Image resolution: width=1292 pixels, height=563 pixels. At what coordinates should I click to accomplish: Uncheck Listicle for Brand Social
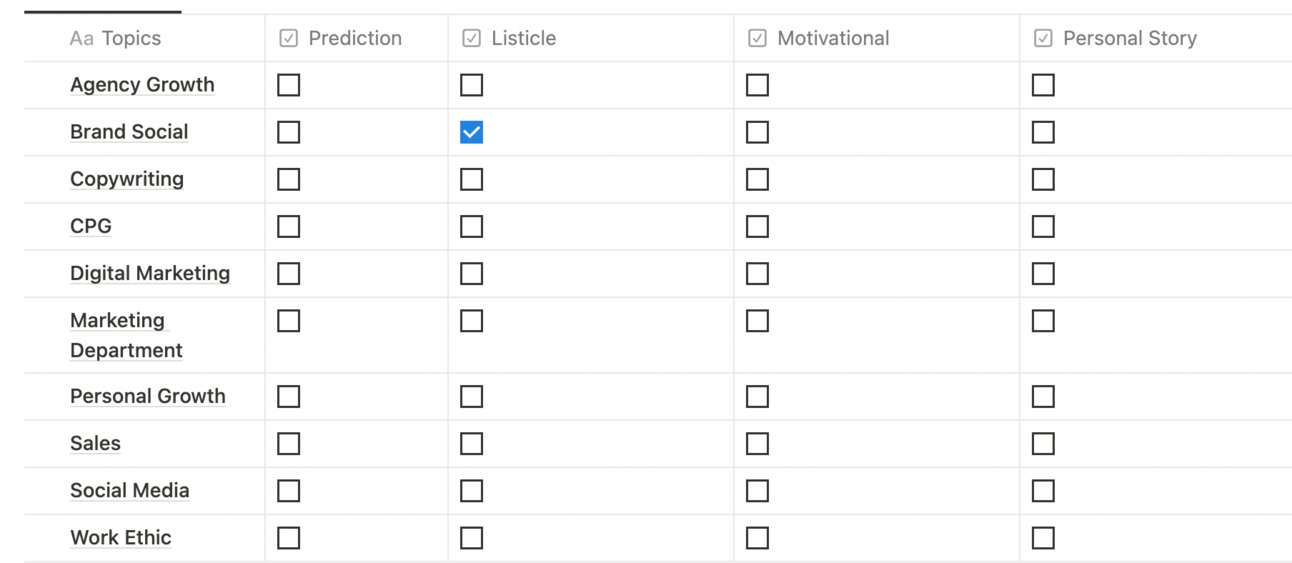[471, 132]
